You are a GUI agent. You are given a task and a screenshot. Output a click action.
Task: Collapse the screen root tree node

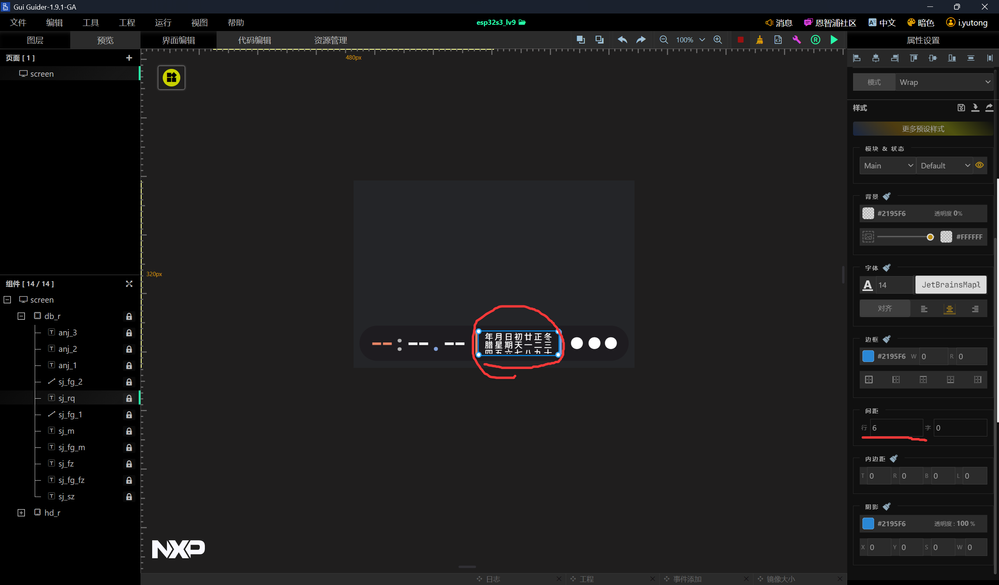[7, 300]
